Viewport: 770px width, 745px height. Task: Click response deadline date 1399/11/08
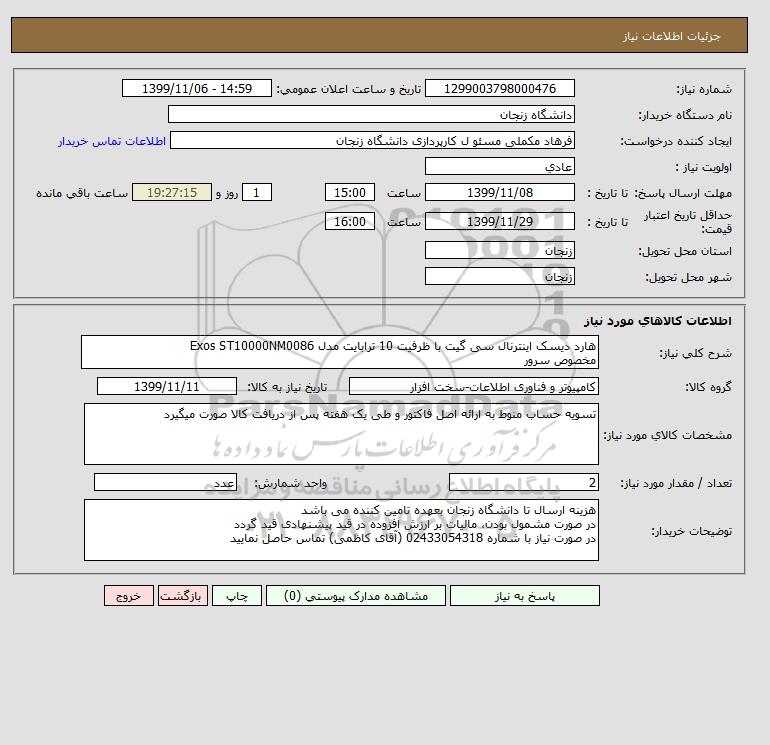499,193
